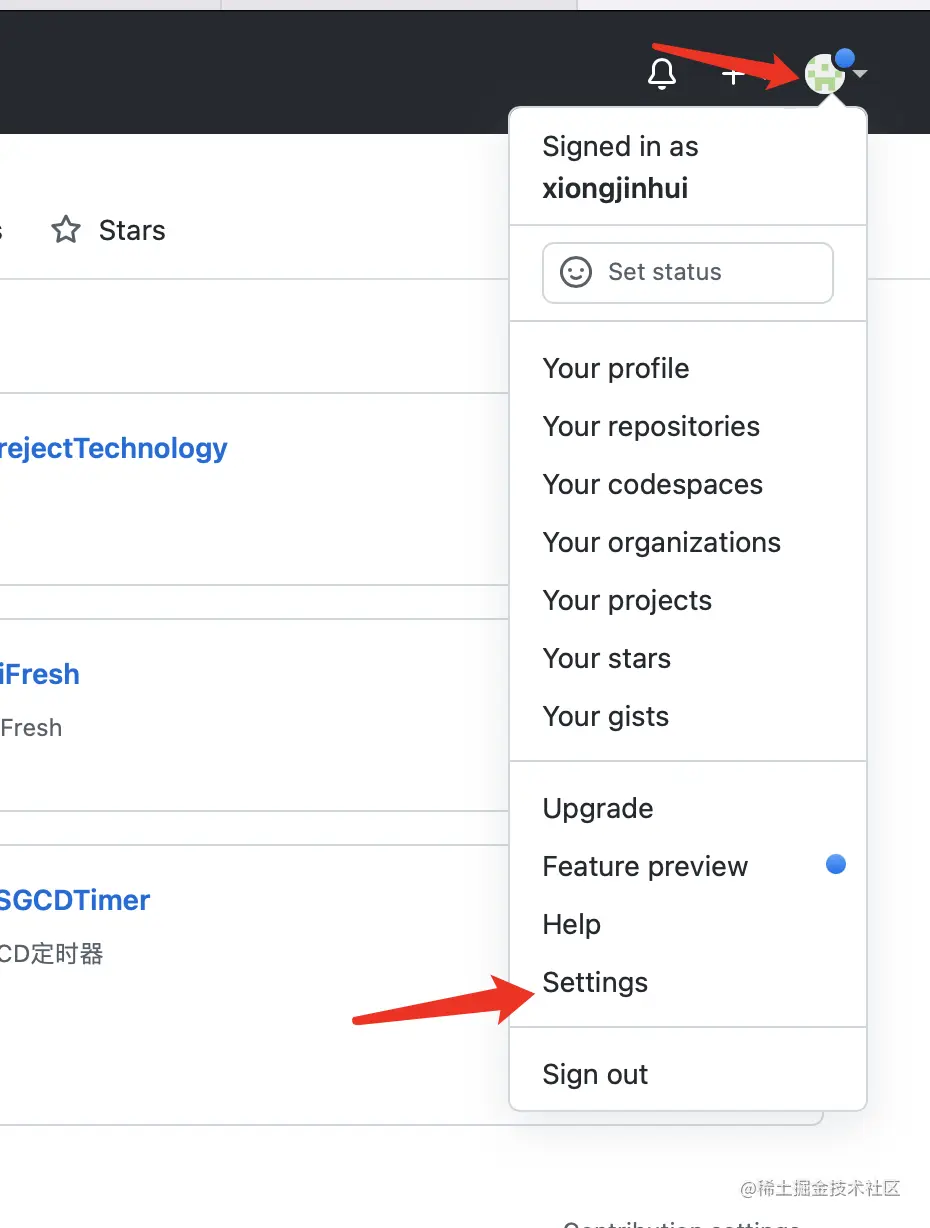Click the smiley icon in Set status
Screen dimensions: 930x1228
tap(576, 272)
